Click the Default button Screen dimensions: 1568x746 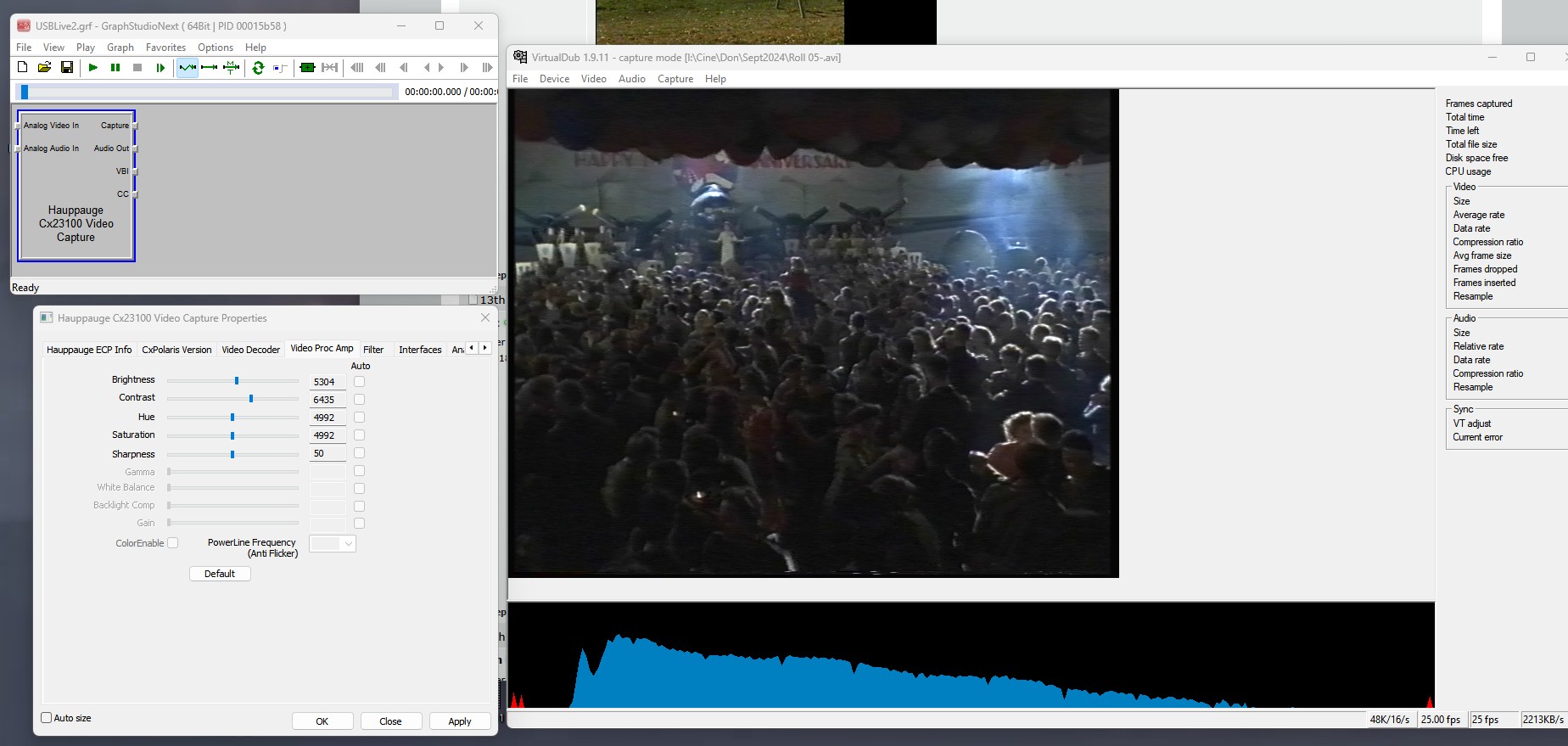[x=220, y=574]
